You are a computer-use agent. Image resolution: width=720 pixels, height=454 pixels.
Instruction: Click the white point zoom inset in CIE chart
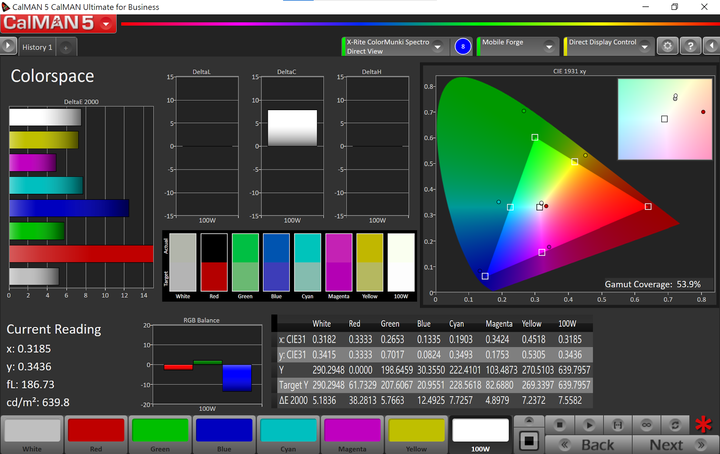(664, 119)
